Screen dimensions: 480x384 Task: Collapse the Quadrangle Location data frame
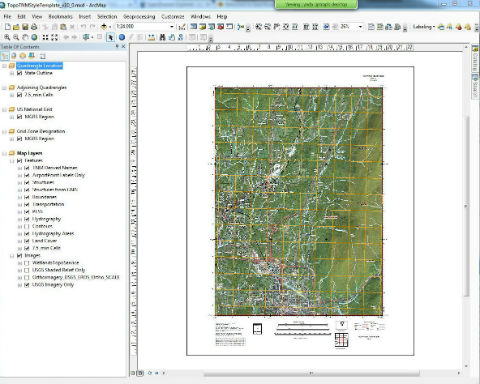click(x=4, y=66)
